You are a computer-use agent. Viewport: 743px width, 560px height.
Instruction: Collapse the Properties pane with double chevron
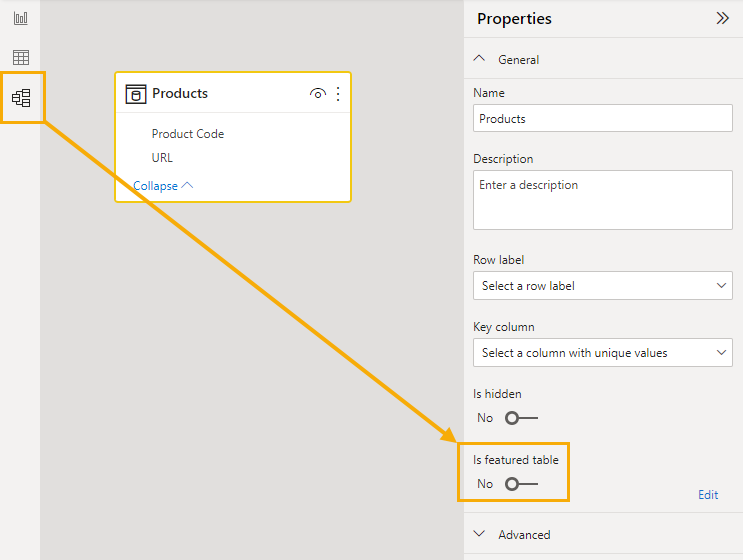click(723, 18)
